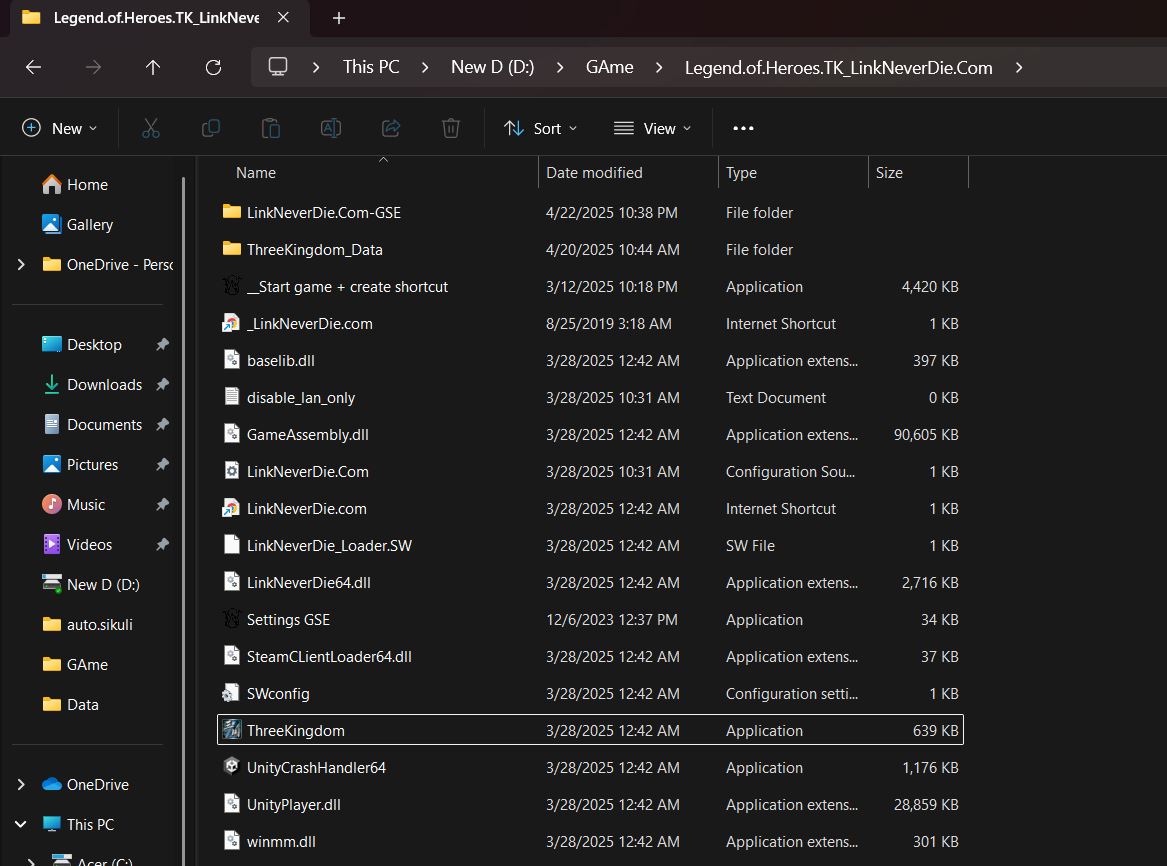
Task: Refresh the current folder view
Action: tap(213, 67)
